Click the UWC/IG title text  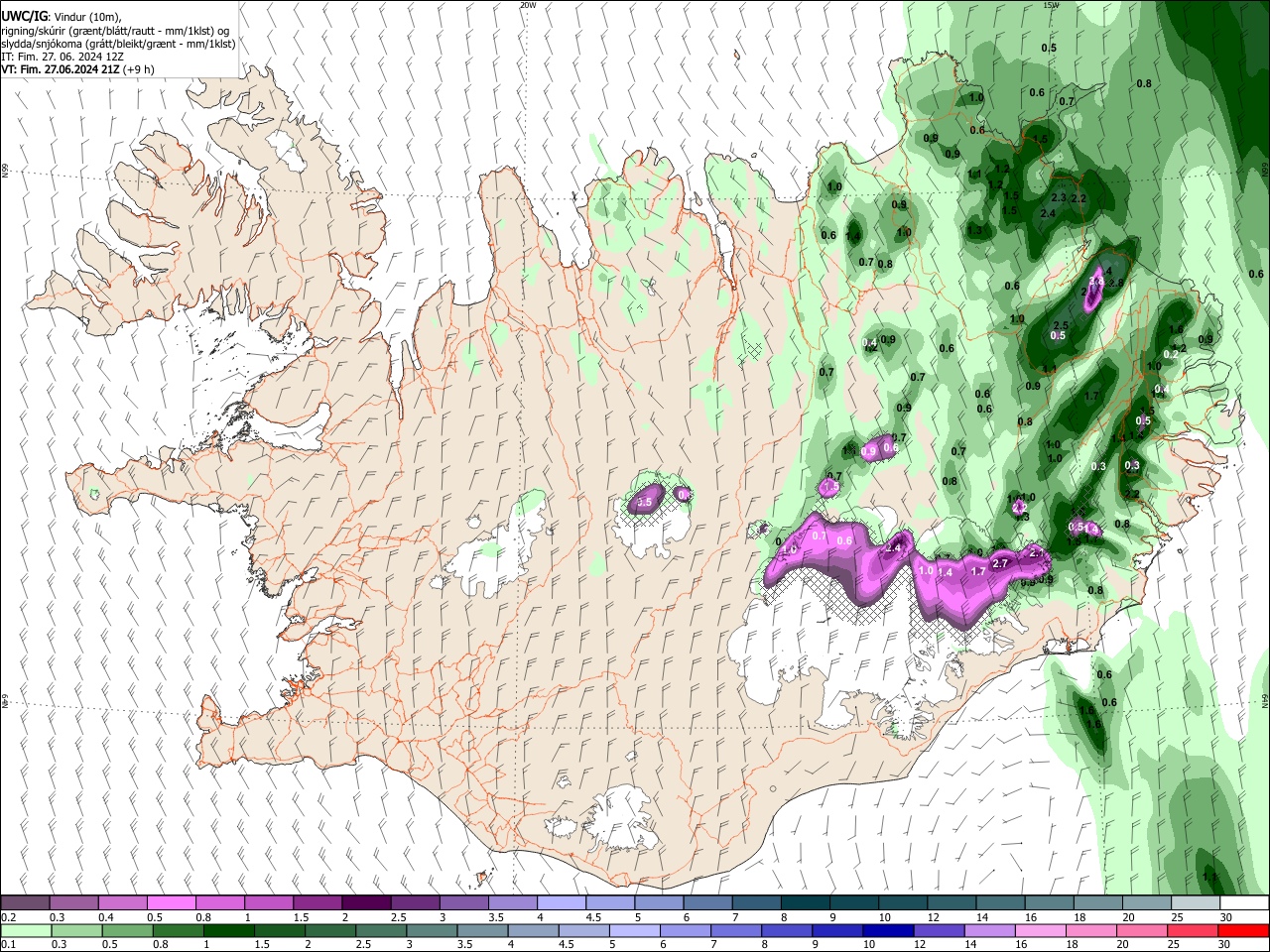[x=24, y=17]
